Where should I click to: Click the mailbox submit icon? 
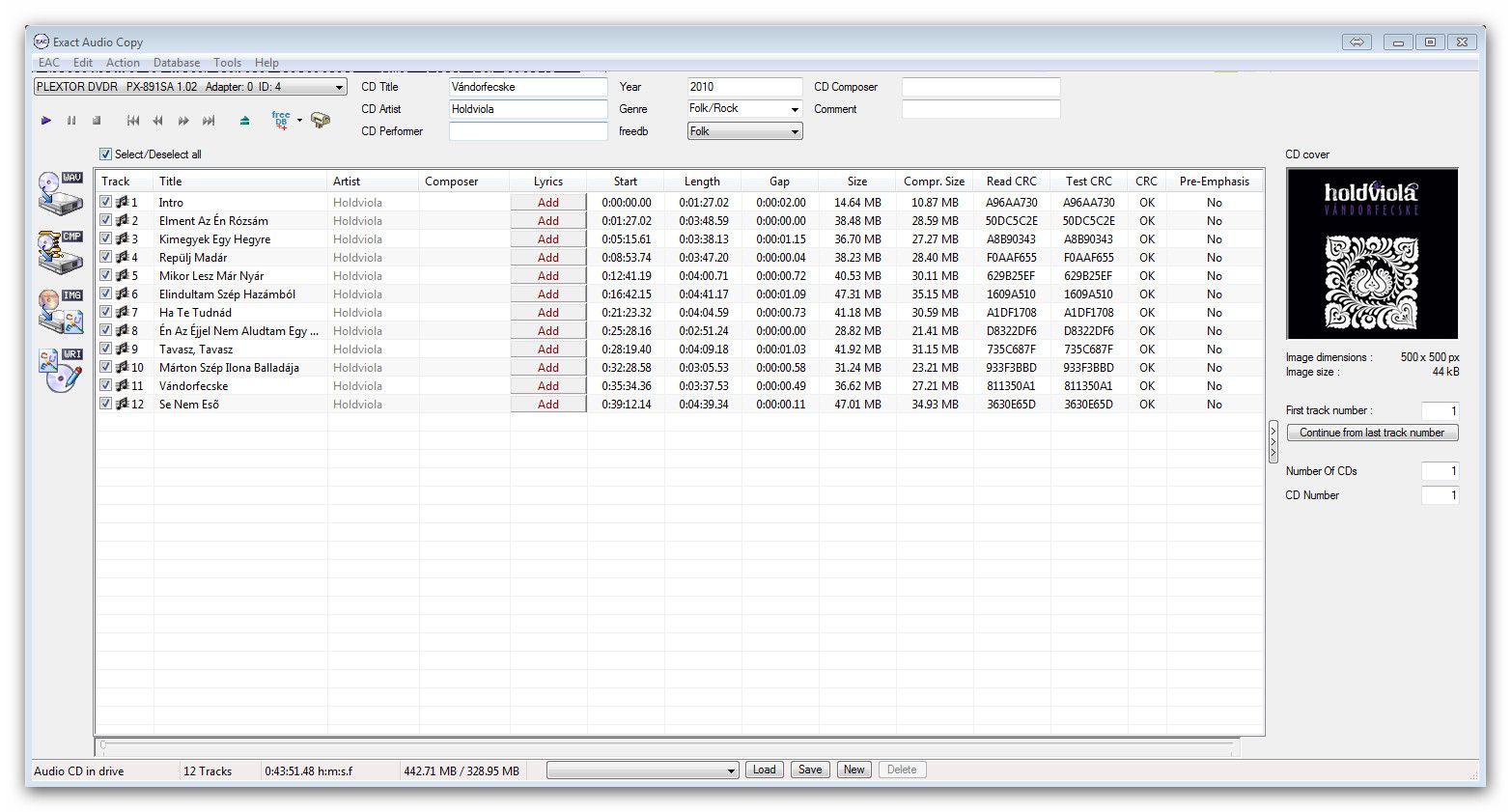point(321,121)
